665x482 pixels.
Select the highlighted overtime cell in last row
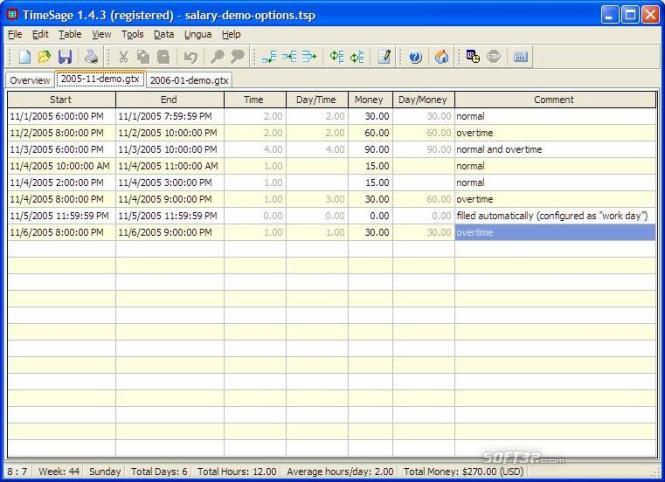[554, 232]
